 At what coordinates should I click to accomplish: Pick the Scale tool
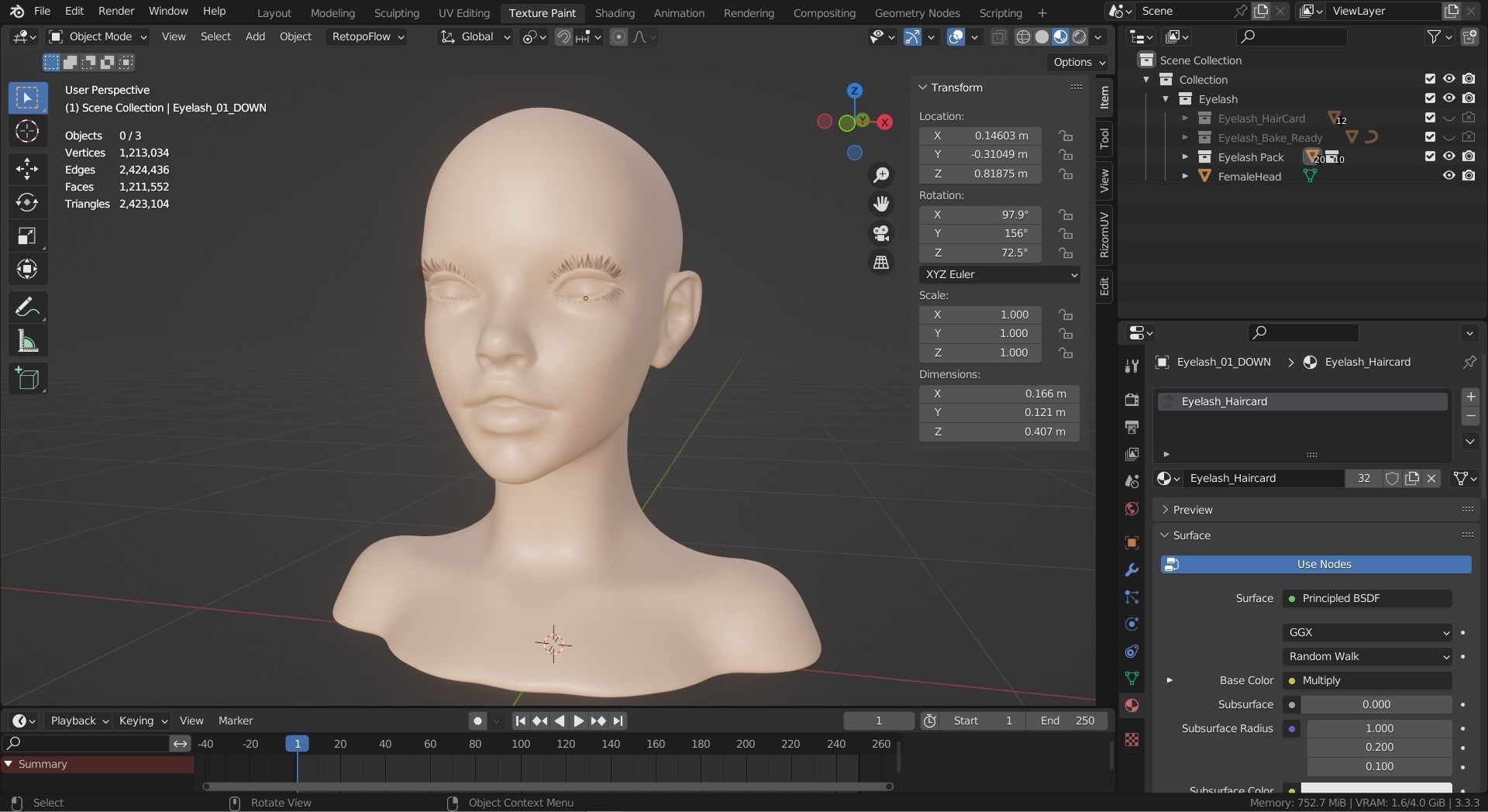[27, 236]
